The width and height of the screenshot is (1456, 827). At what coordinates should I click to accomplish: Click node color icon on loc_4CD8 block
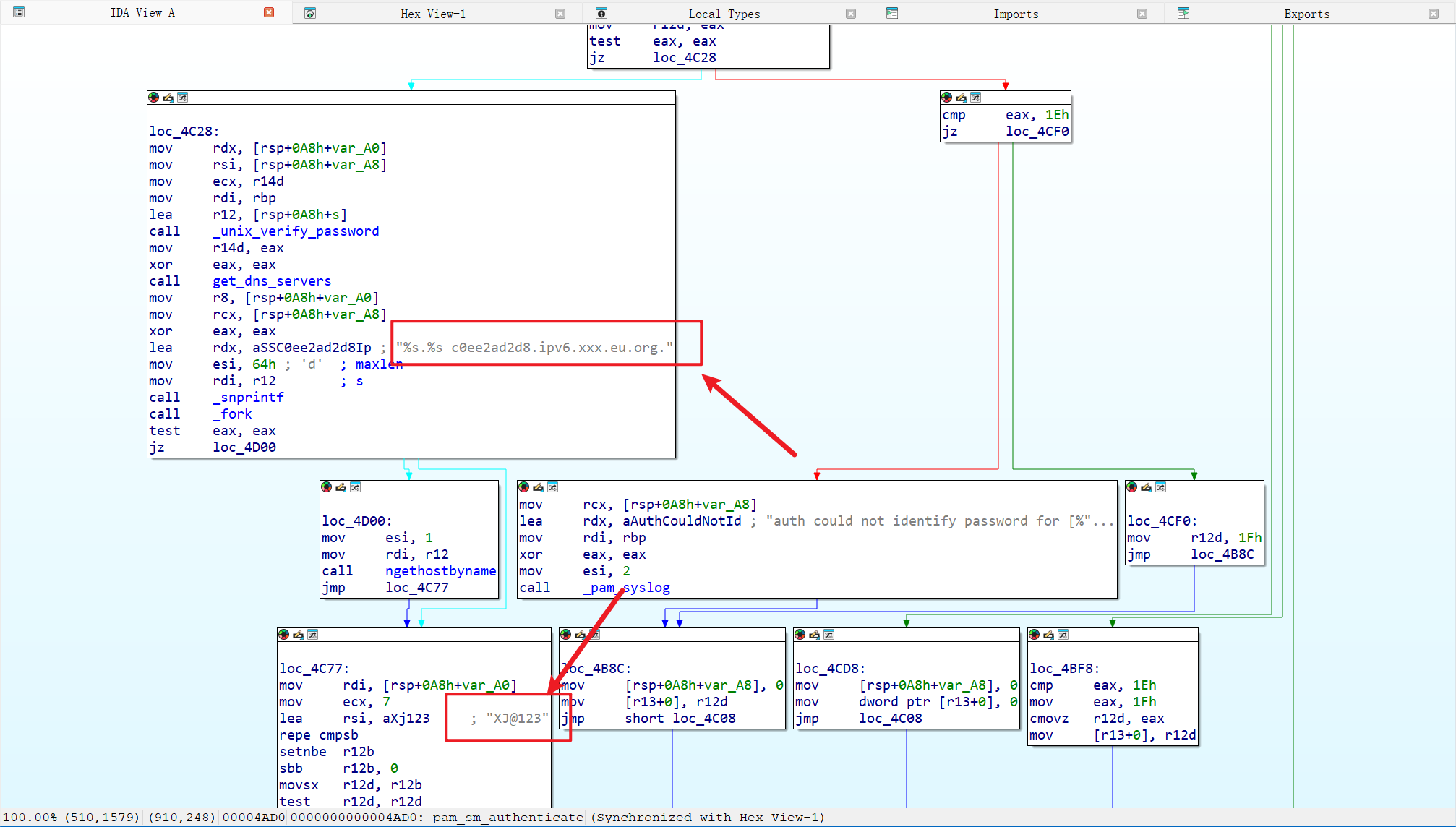(800, 635)
